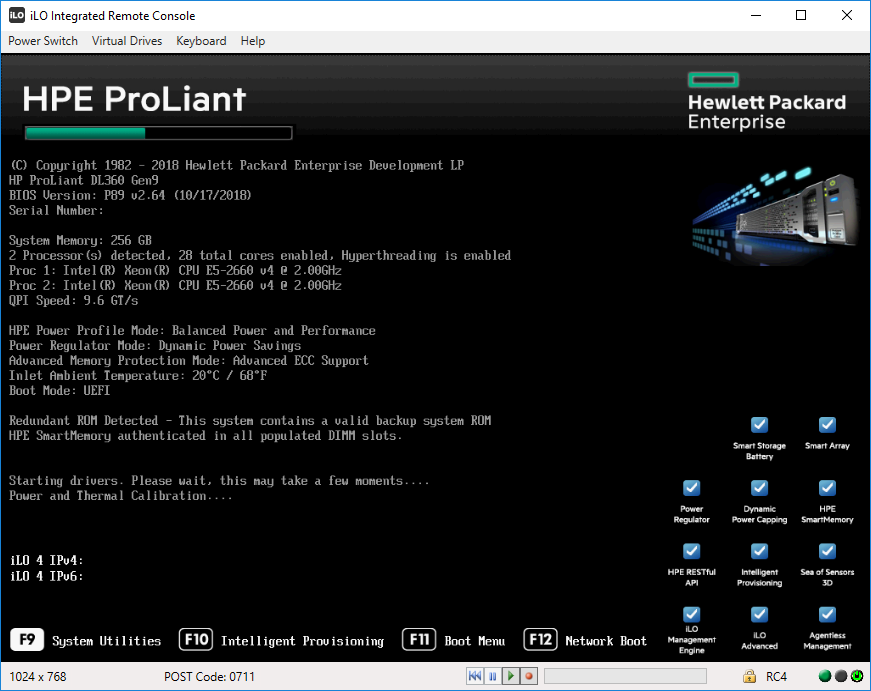Image resolution: width=871 pixels, height=691 pixels.
Task: Click the Smart Array checkmark
Action: [827, 425]
